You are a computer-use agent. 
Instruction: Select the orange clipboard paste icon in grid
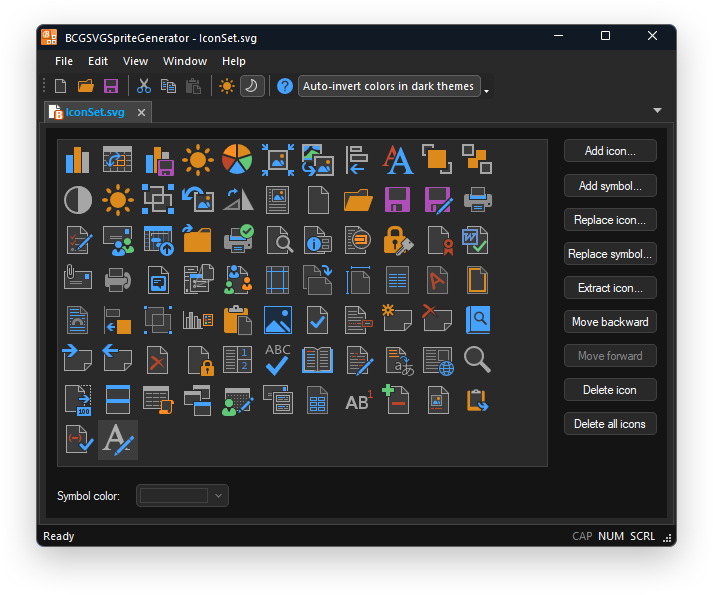[237, 320]
